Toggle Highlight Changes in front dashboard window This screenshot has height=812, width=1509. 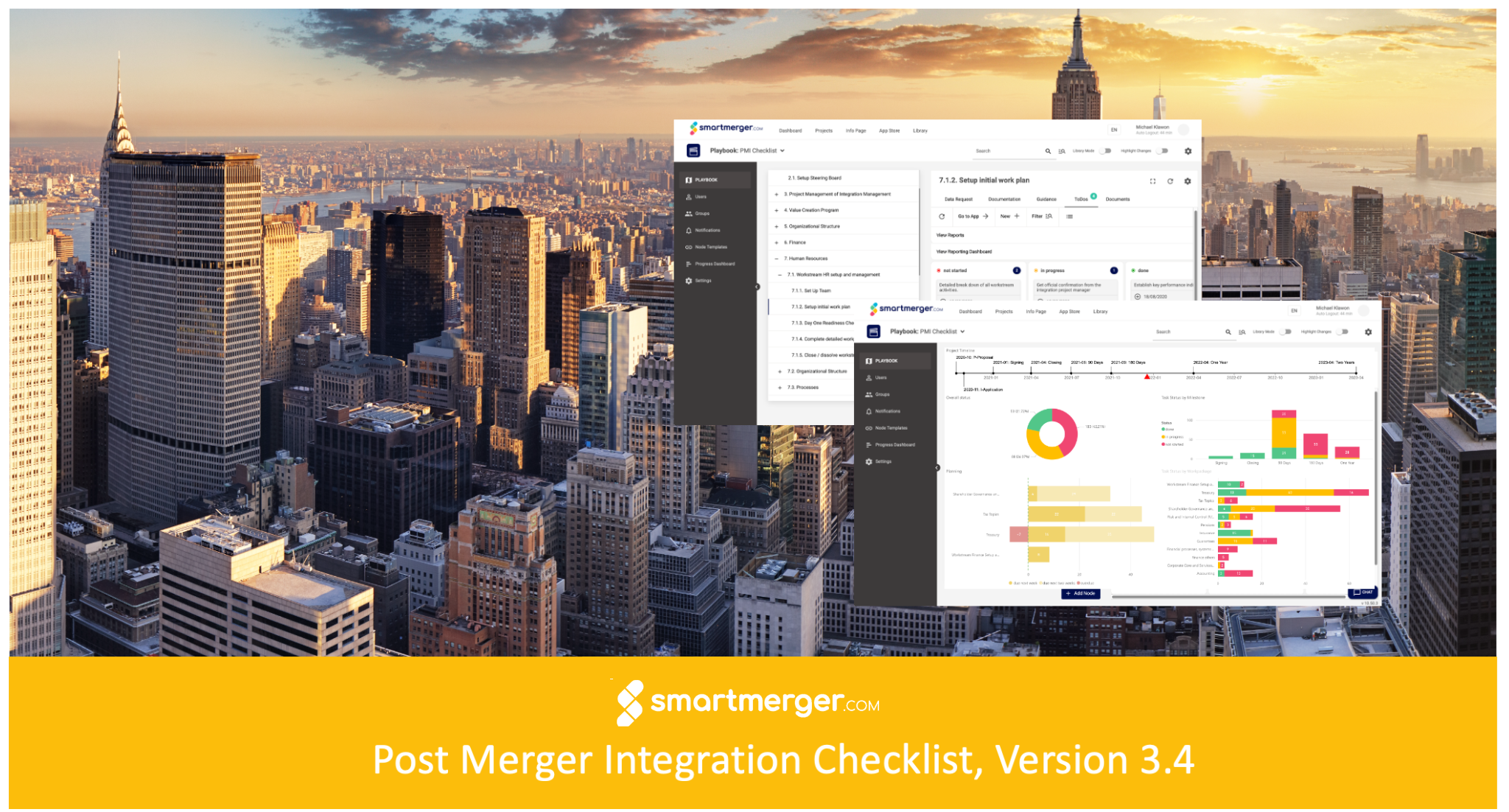click(x=1343, y=332)
